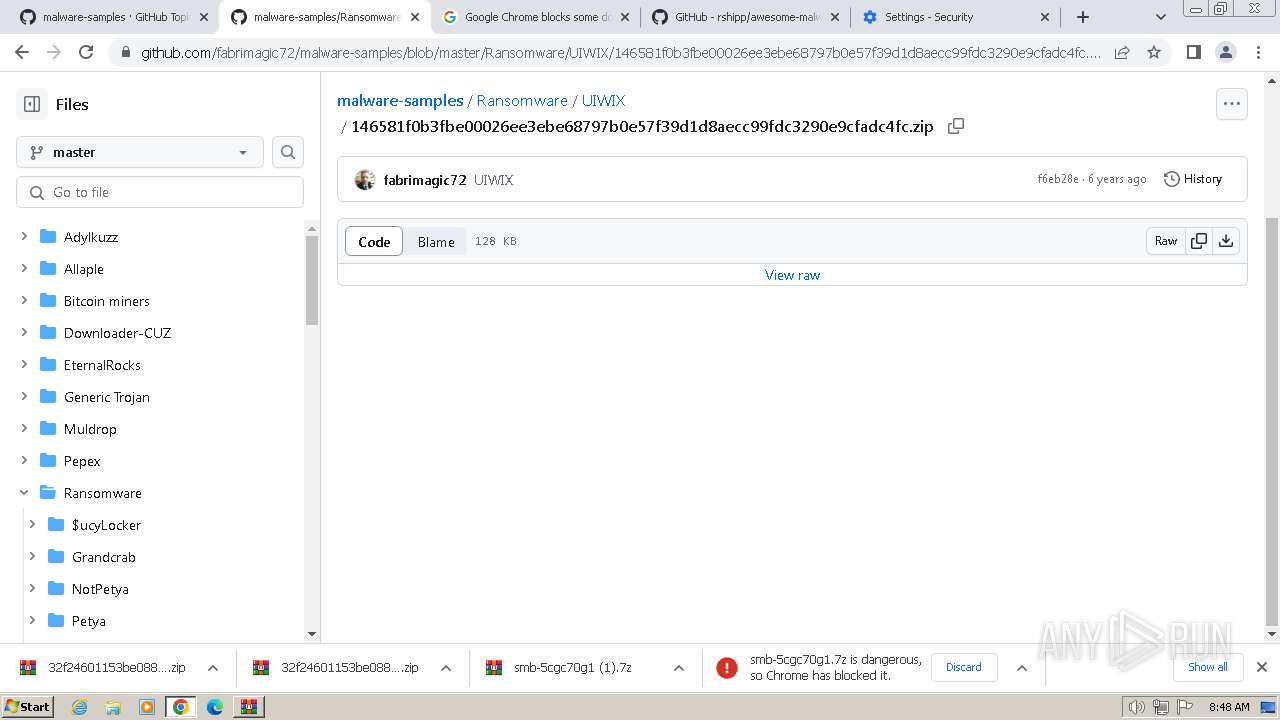The image size is (1280, 720).
Task: Open the Grandcrab folder
Action: click(103, 557)
